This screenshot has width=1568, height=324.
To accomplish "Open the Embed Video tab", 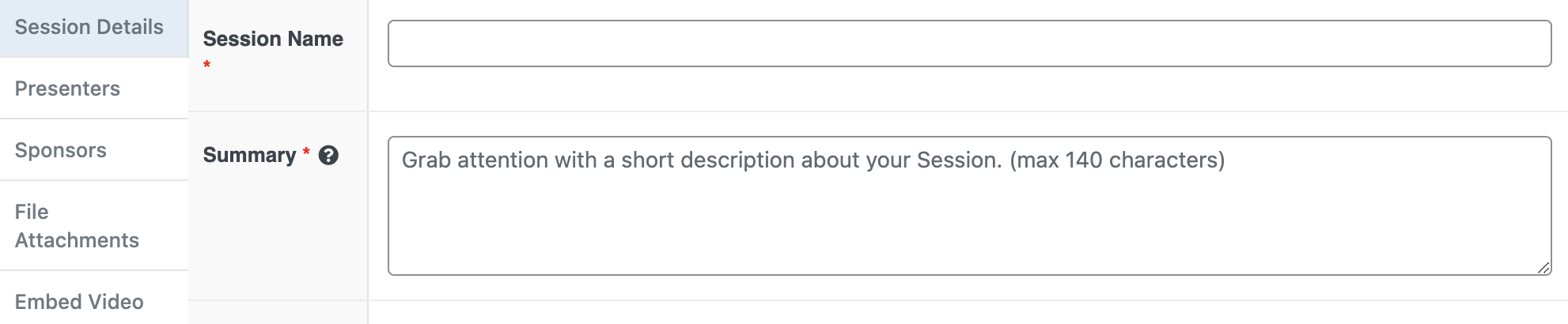I will pos(79,302).
